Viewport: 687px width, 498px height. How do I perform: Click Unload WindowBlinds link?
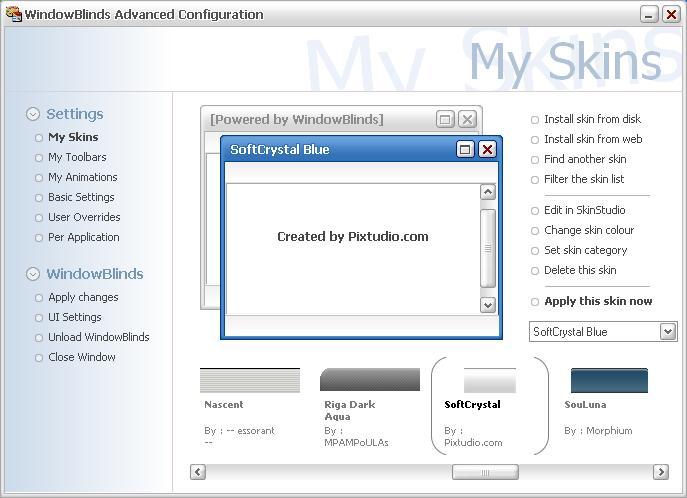[x=98, y=337]
